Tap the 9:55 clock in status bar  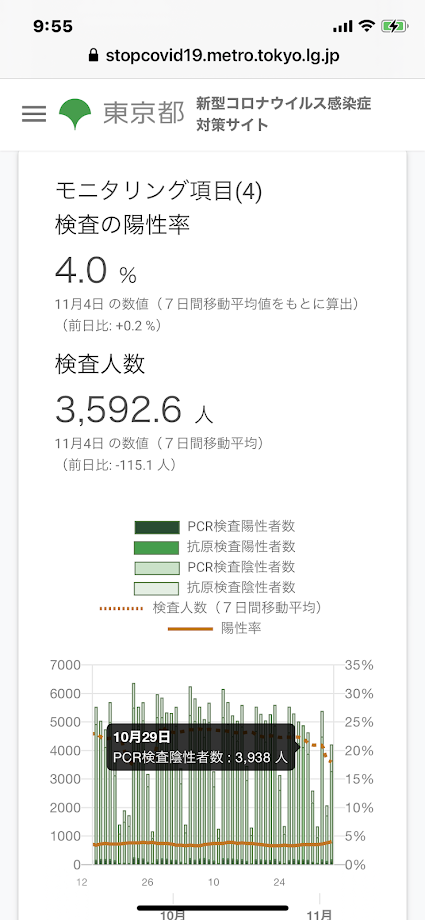point(53,26)
